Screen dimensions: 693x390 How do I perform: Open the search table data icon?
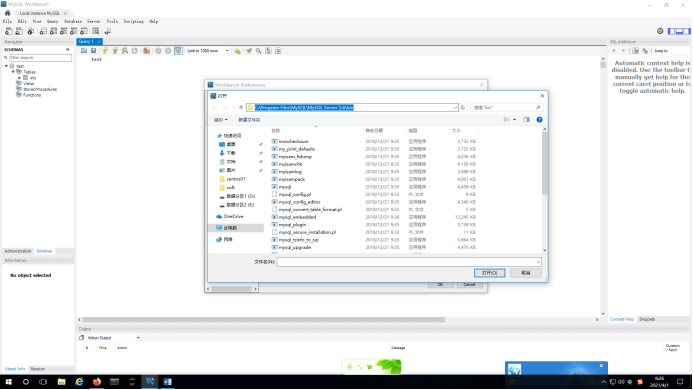(x=95, y=31)
